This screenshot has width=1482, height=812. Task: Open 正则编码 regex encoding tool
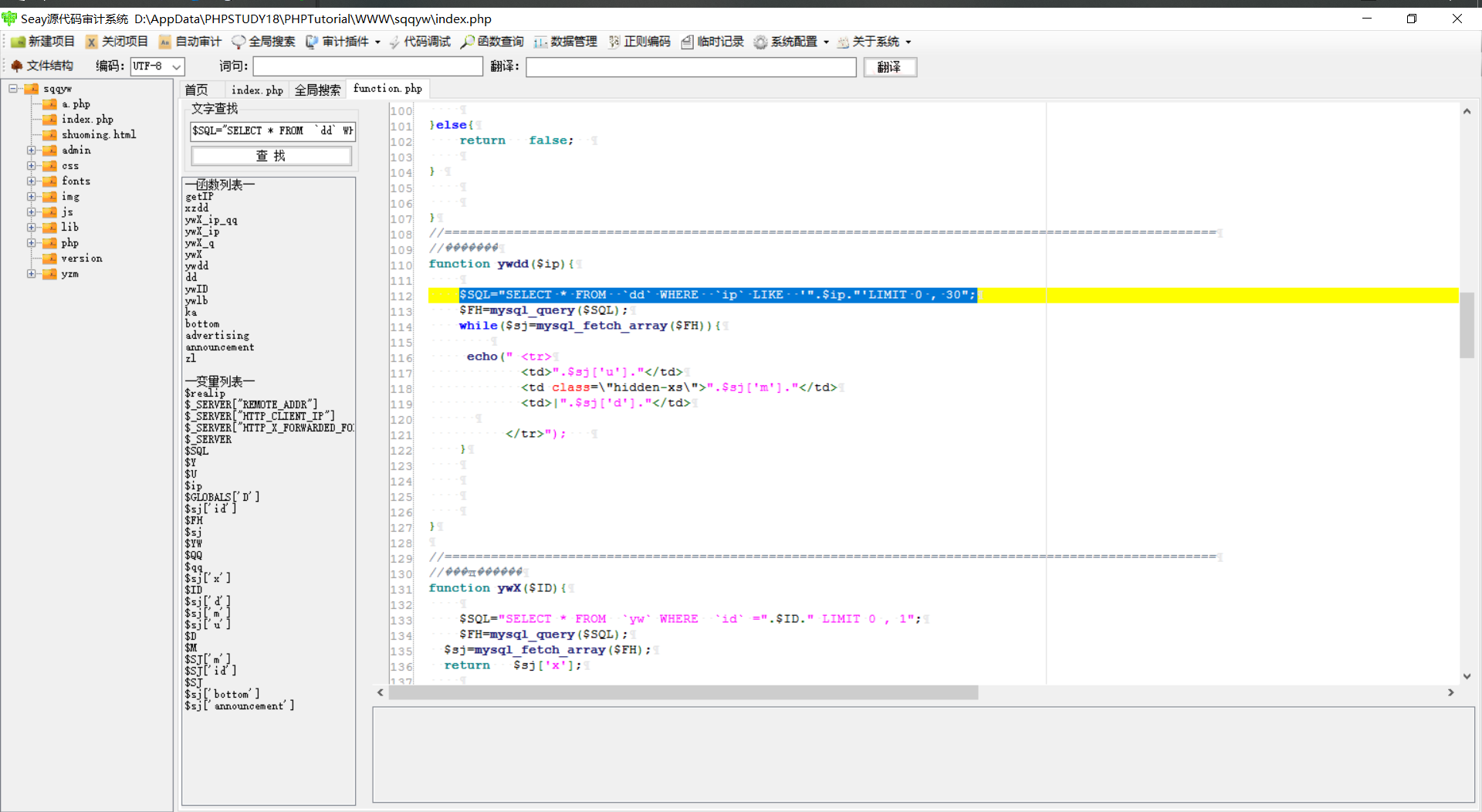[x=639, y=42]
